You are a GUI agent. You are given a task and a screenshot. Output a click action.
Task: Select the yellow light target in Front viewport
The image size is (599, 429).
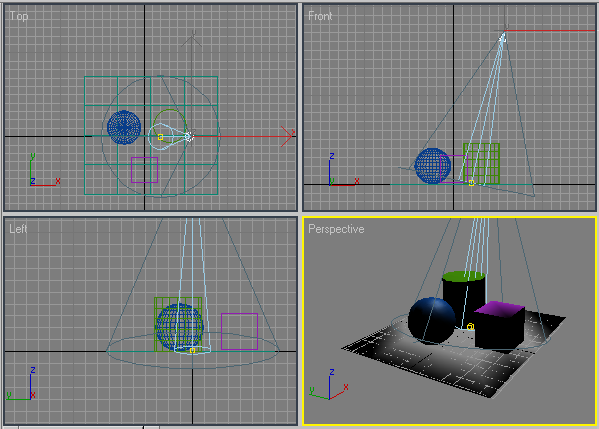pyautogui.click(x=471, y=183)
